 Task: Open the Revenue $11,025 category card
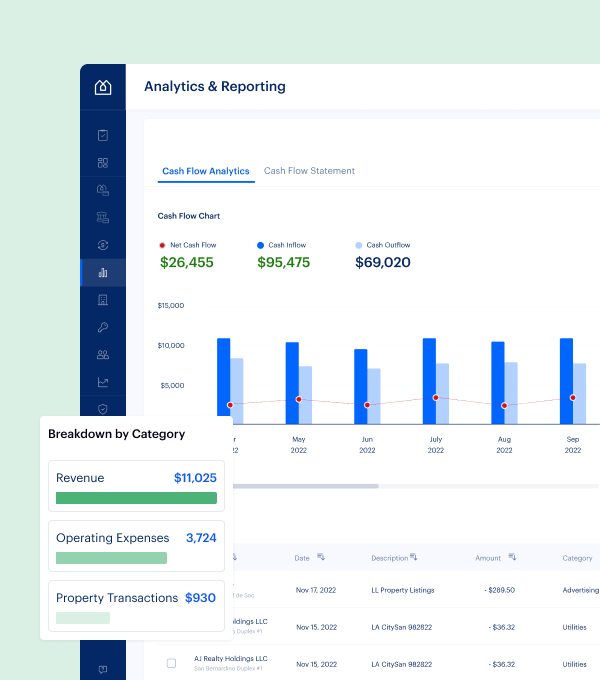(x=136, y=486)
